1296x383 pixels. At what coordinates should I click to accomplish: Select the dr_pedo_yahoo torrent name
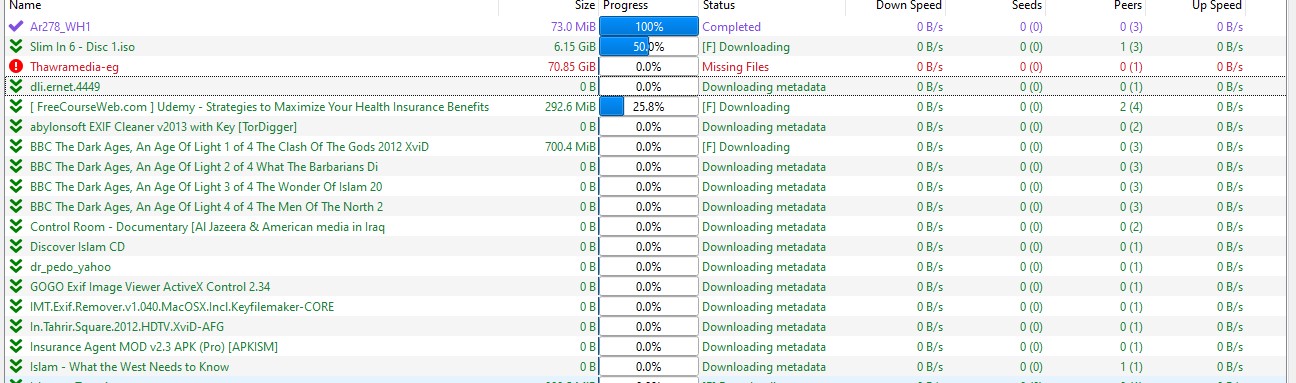click(x=70, y=266)
